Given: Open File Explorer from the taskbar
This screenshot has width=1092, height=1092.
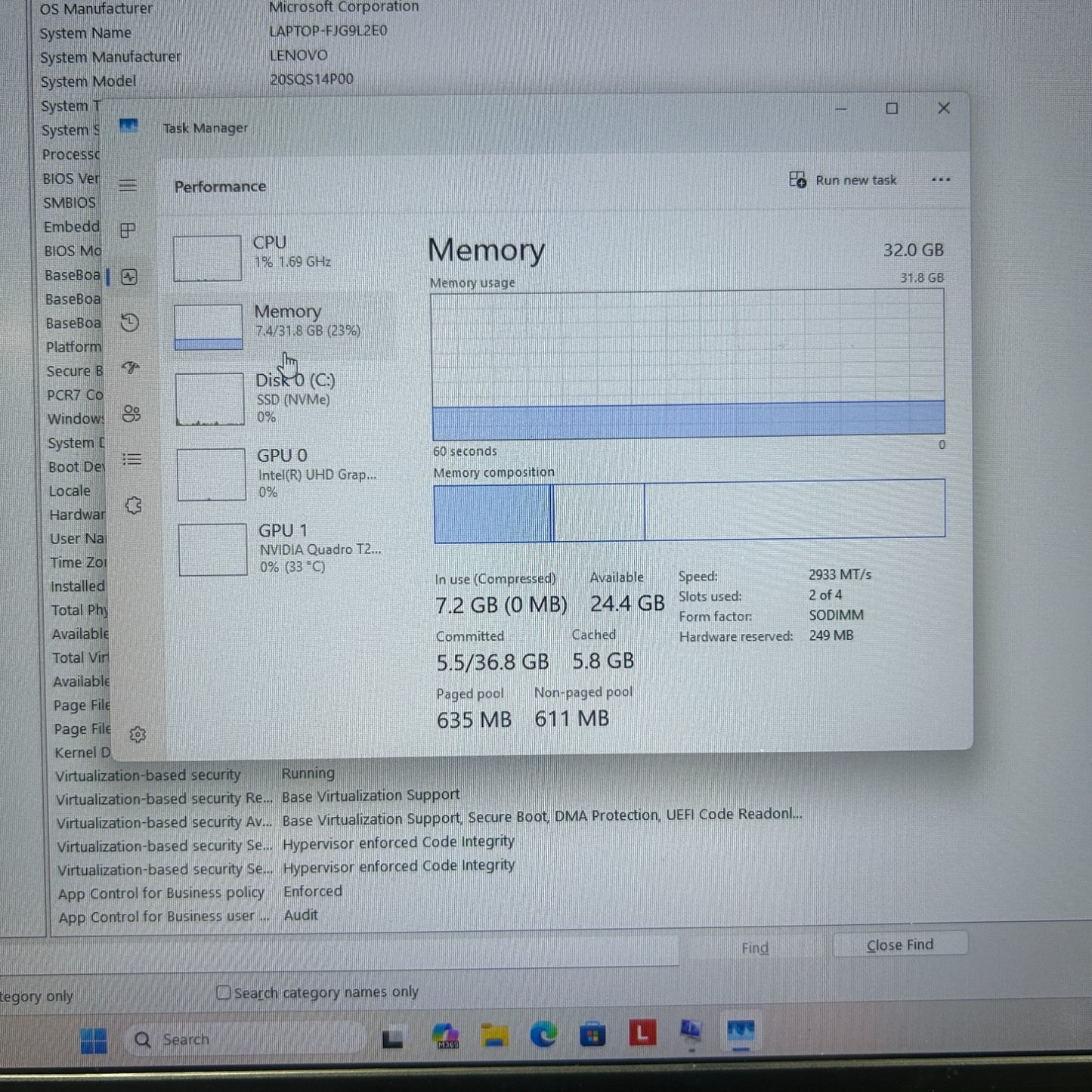Looking at the screenshot, I should pyautogui.click(x=494, y=1036).
